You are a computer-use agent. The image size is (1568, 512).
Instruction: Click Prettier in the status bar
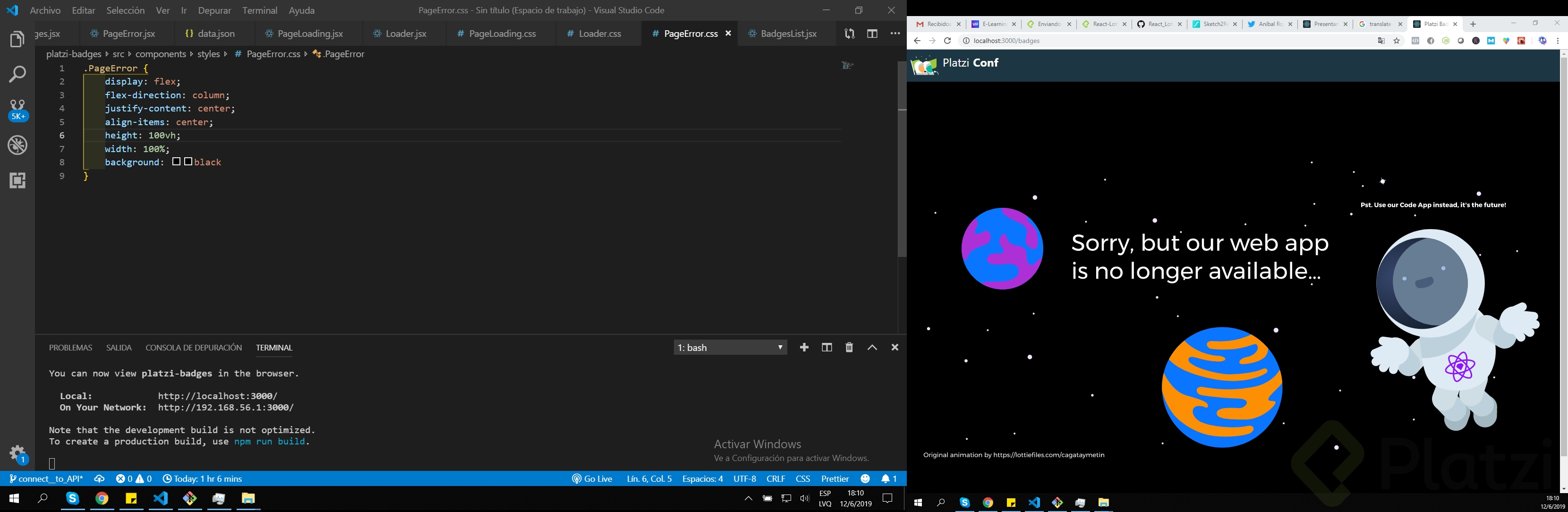835,478
